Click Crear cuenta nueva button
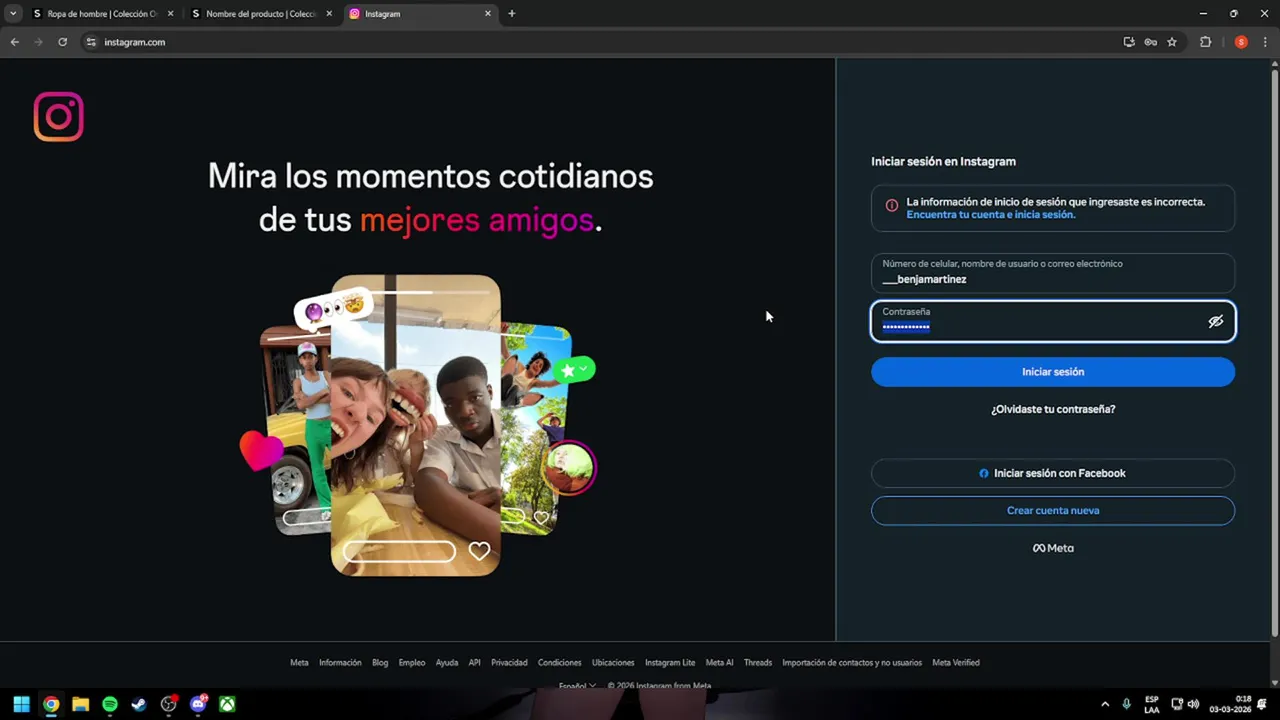 point(1053,510)
